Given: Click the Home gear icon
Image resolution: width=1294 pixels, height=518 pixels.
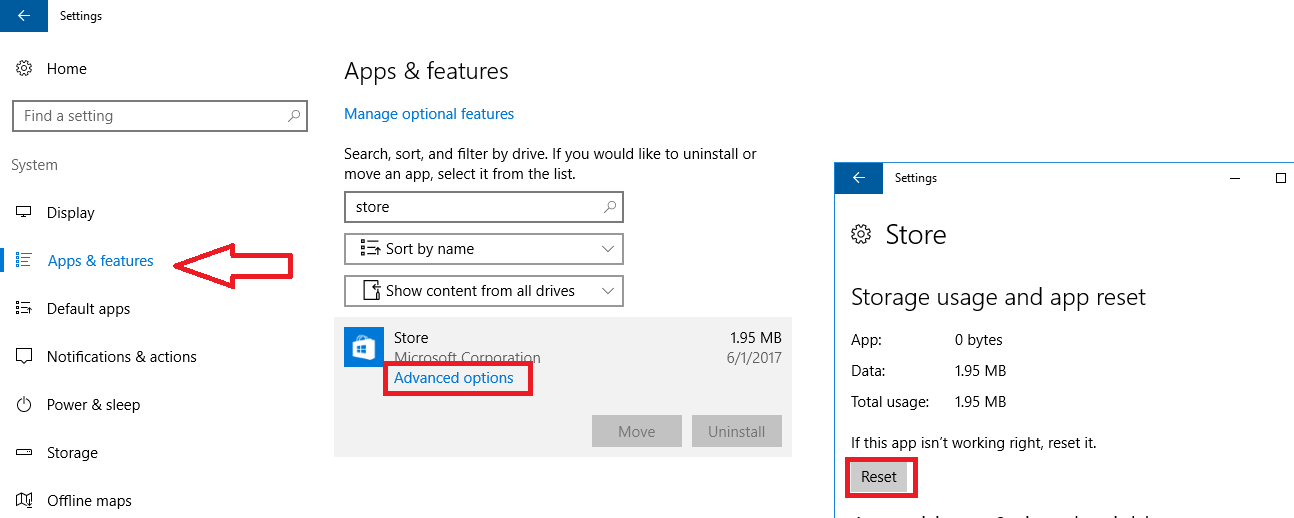Looking at the screenshot, I should click(23, 68).
